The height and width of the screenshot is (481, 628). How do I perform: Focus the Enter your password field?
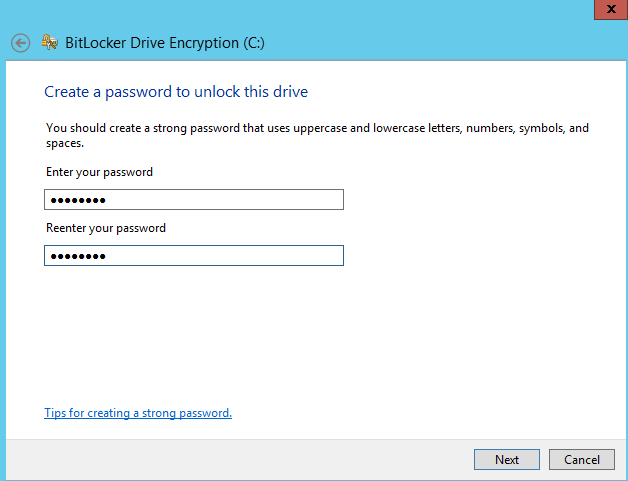pyautogui.click(x=194, y=200)
